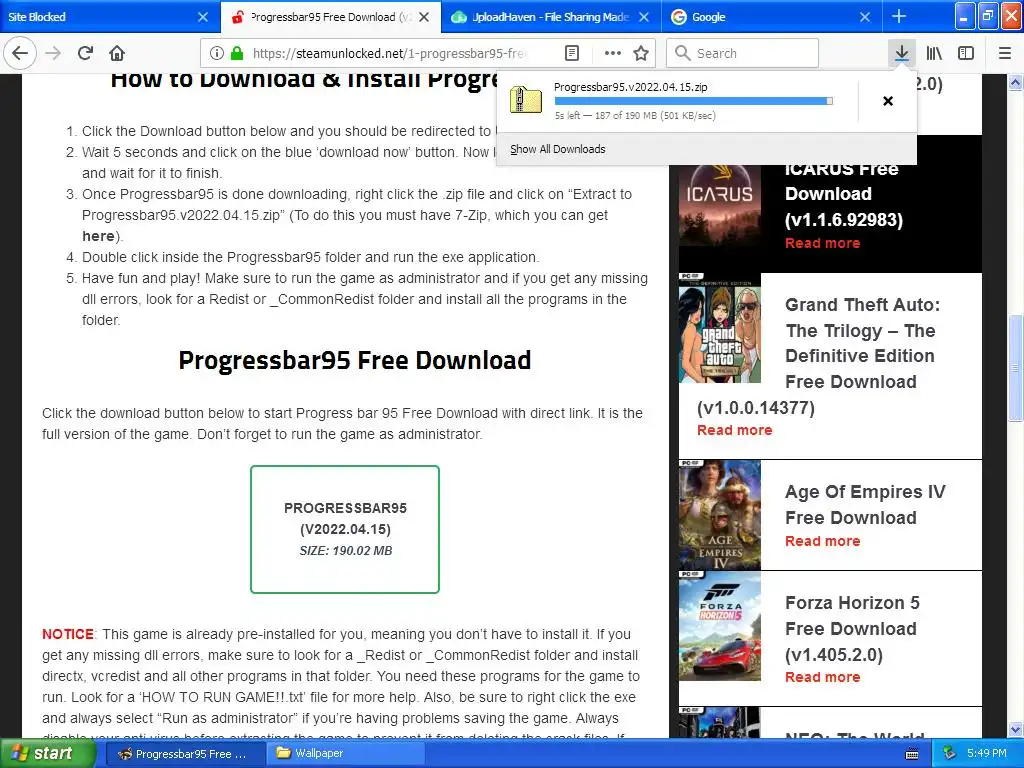The height and width of the screenshot is (768, 1024).
Task: Go back to the previous page
Action: 20,53
